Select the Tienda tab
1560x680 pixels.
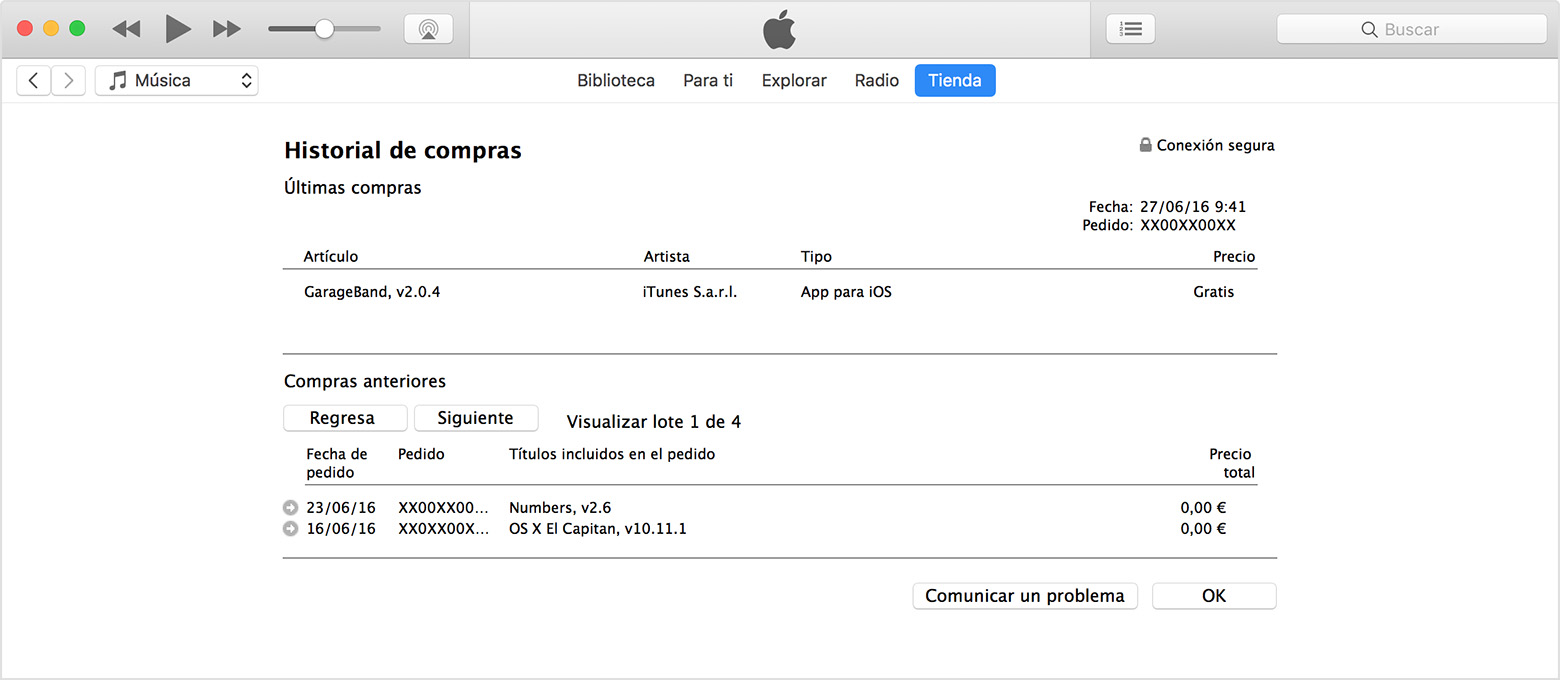(x=954, y=81)
